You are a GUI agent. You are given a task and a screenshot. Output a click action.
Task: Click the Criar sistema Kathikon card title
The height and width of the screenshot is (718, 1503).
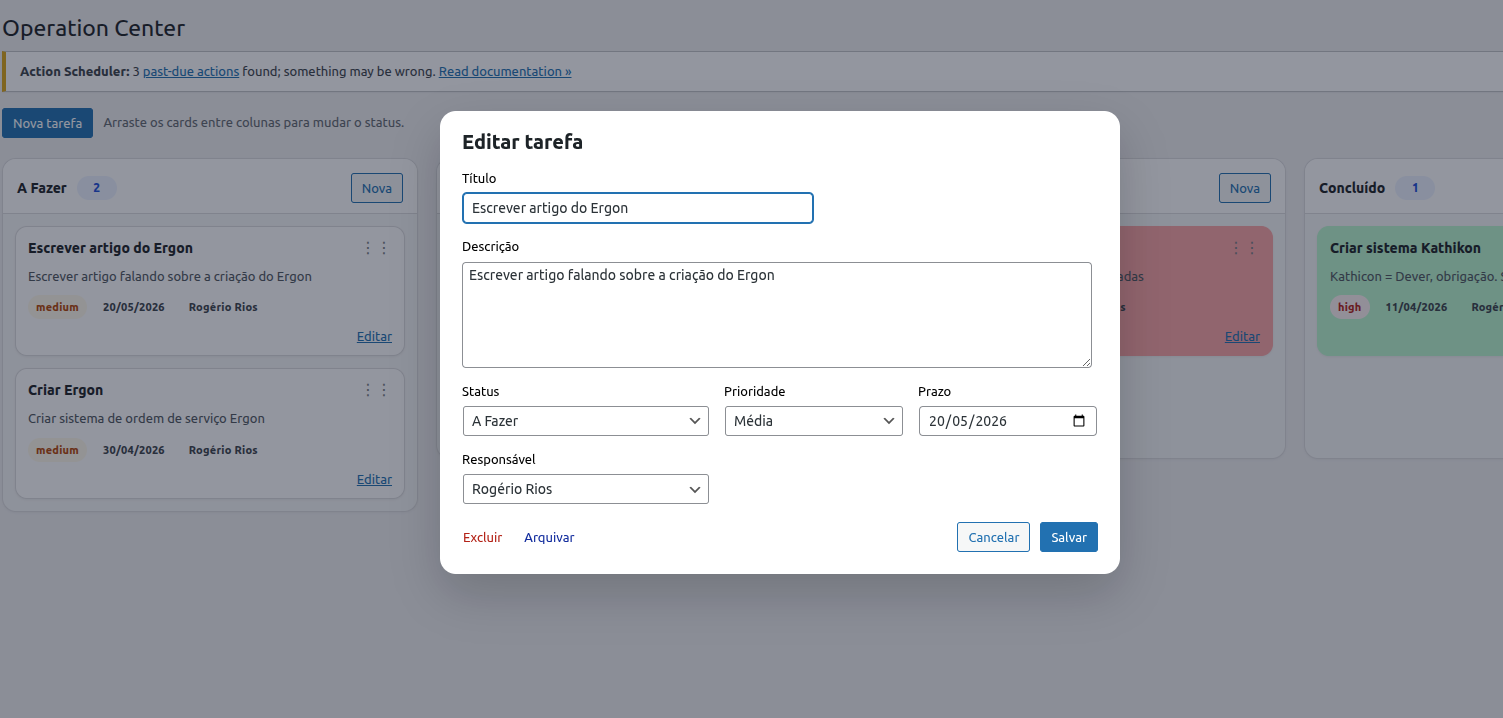pyautogui.click(x=1405, y=247)
